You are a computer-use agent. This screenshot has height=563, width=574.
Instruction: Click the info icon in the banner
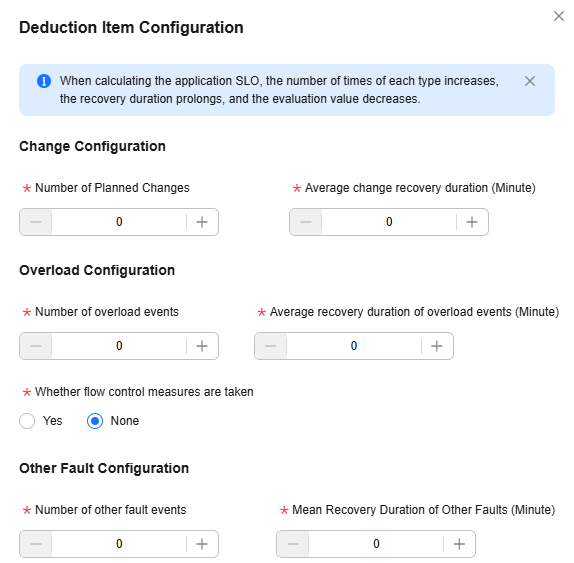(x=44, y=81)
